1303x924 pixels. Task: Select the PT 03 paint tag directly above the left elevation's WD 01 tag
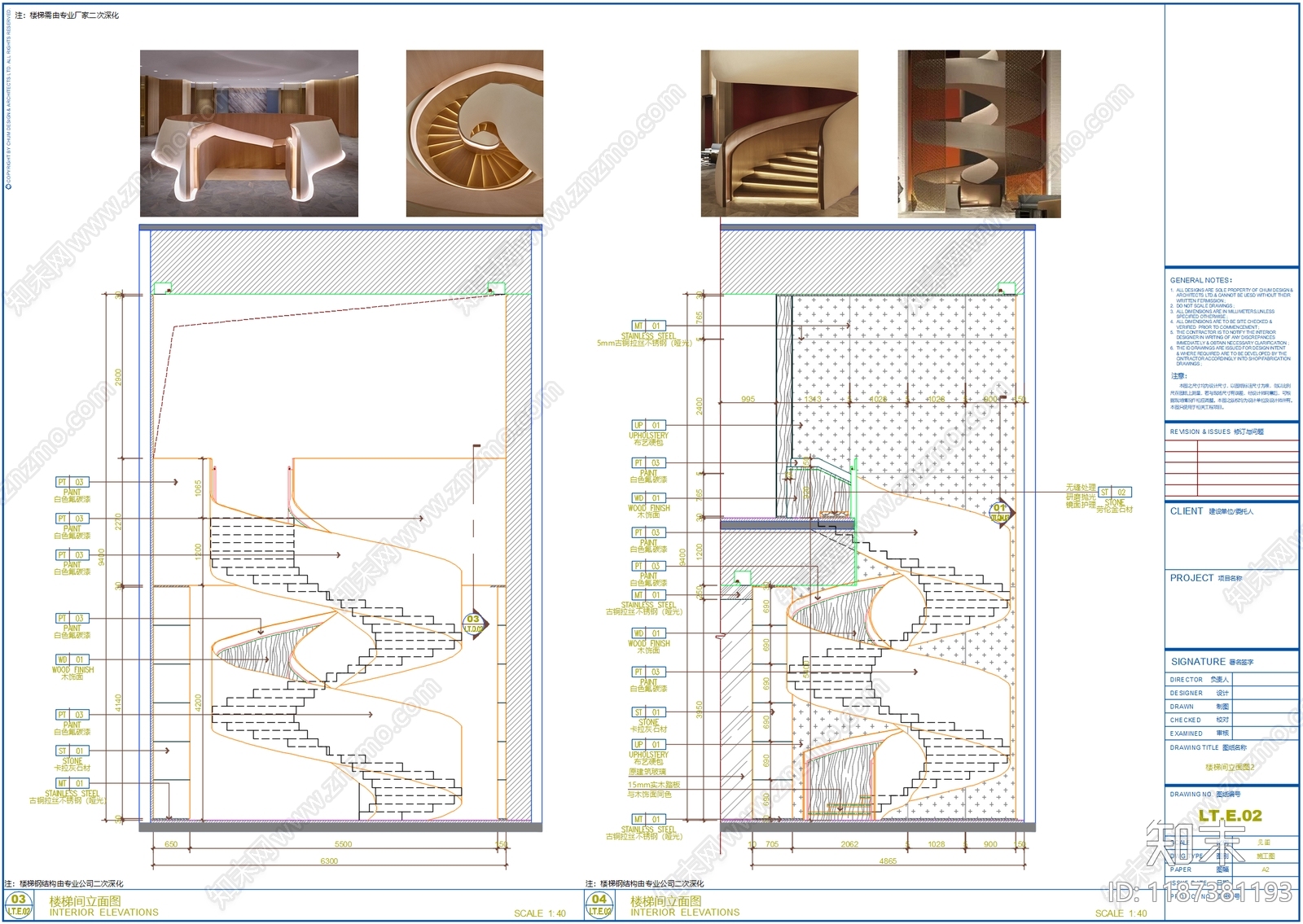[x=72, y=618]
